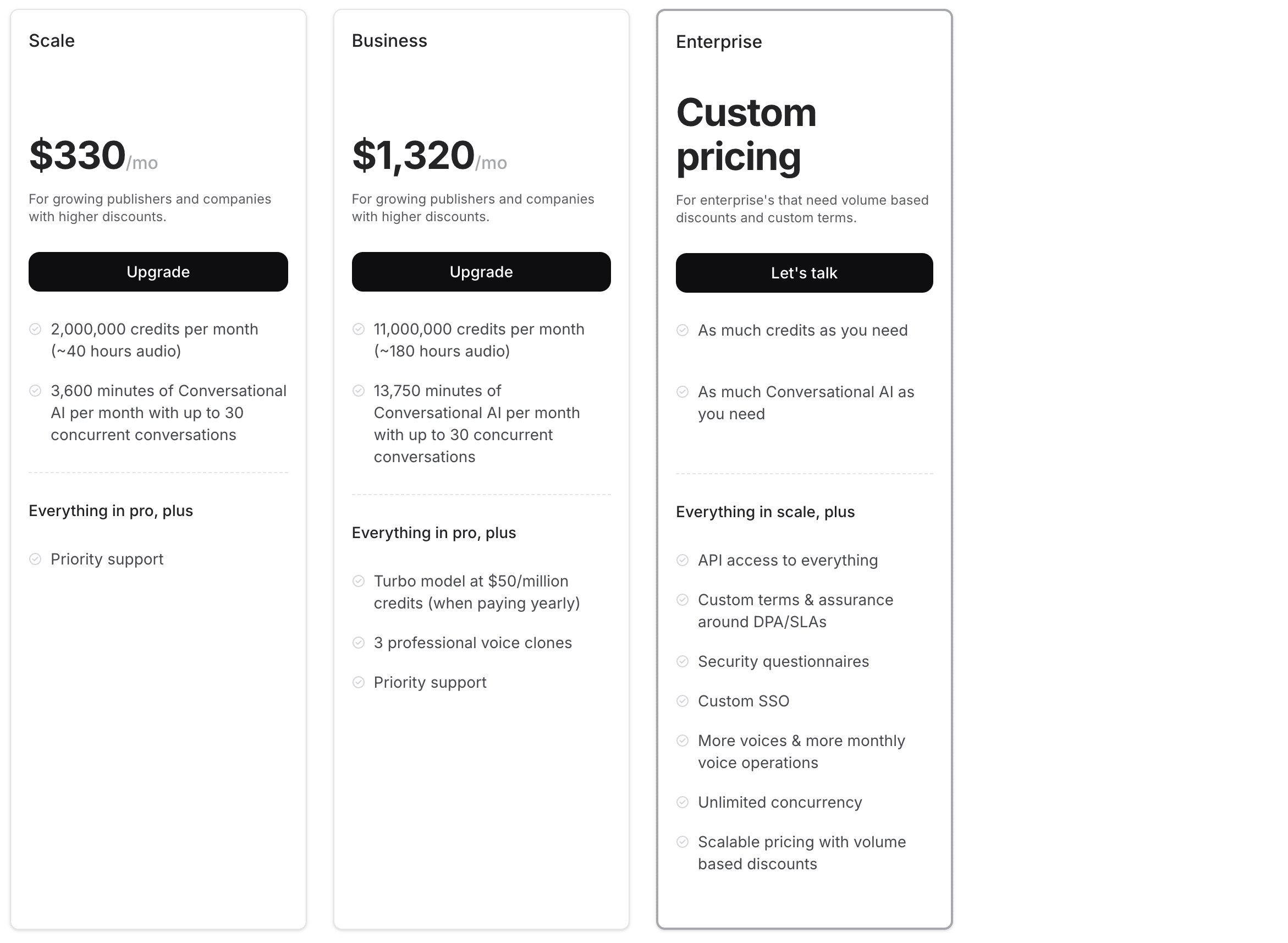This screenshot has width=1288, height=943.
Task: Click the Business plan title
Action: [x=389, y=41]
